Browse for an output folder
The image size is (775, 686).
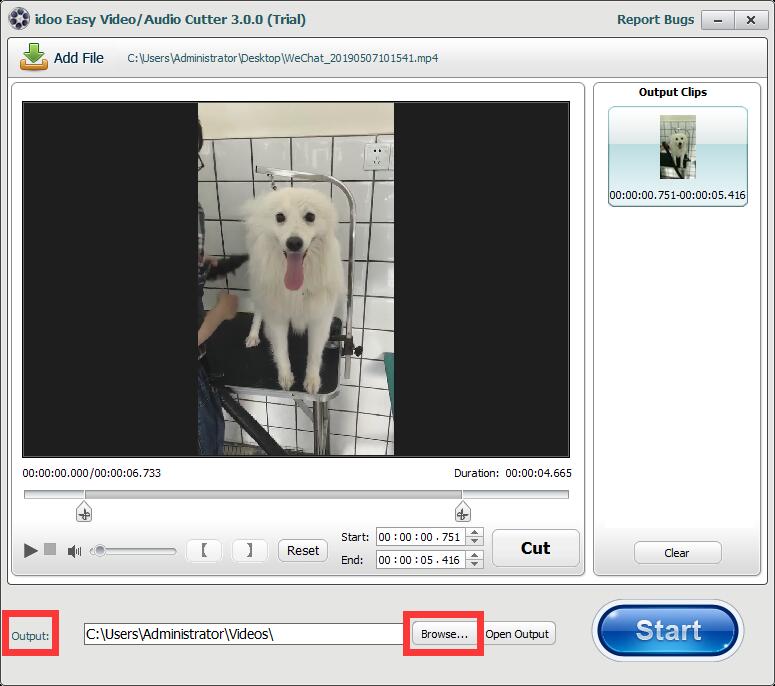444,634
